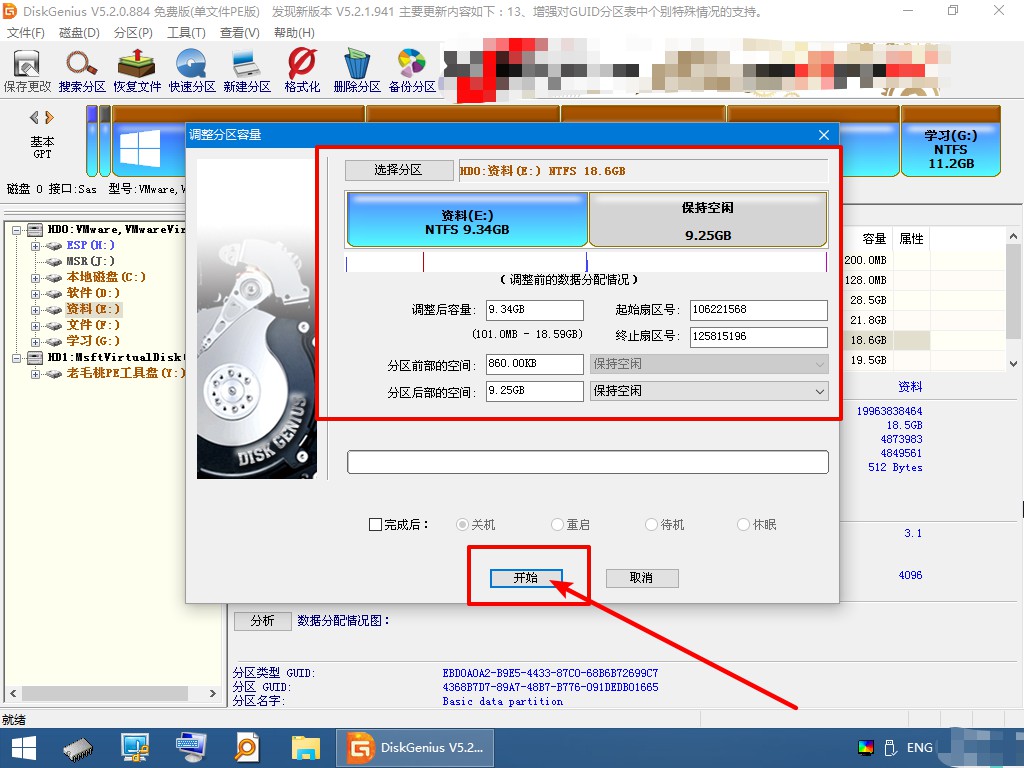This screenshot has width=1024, height=768.
Task: Go to next disk with right arrow
Action: click(50, 118)
